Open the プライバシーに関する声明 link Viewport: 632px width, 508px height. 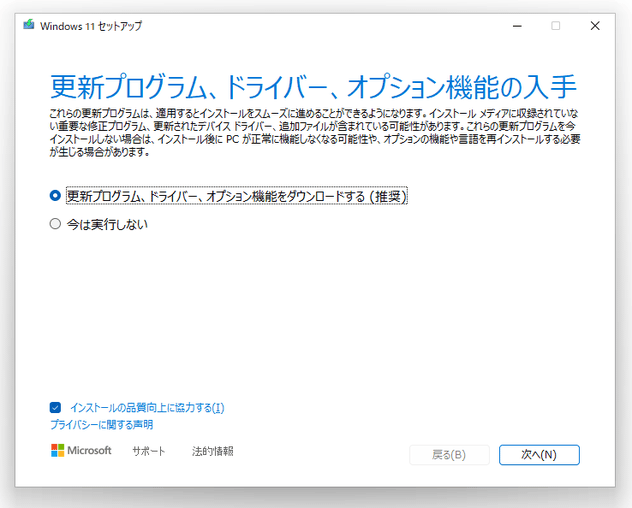tap(102, 425)
